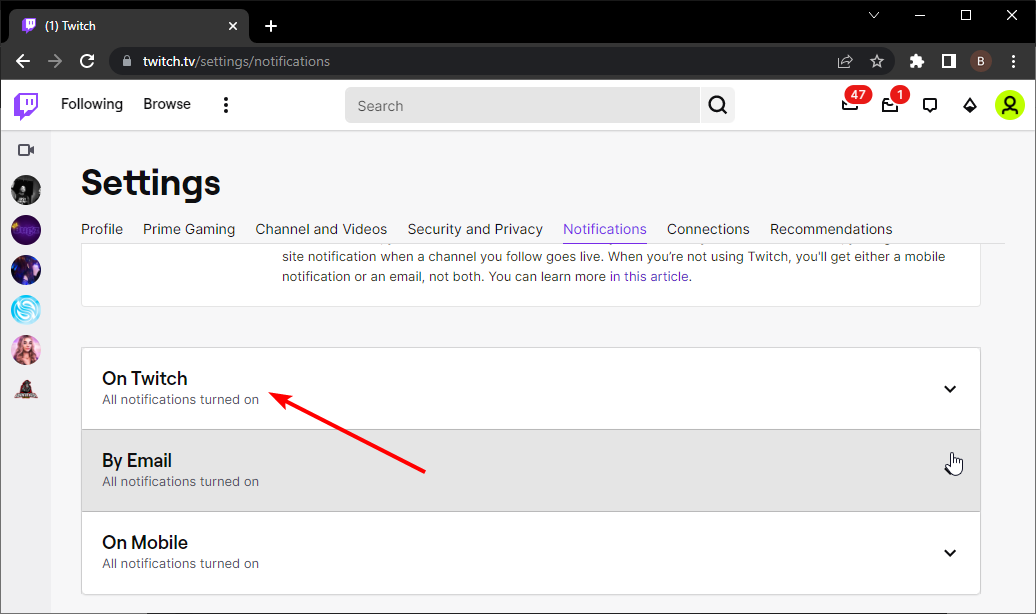Open the blue swirl channel avatar in sidebar
The image size is (1036, 614).
[26, 309]
